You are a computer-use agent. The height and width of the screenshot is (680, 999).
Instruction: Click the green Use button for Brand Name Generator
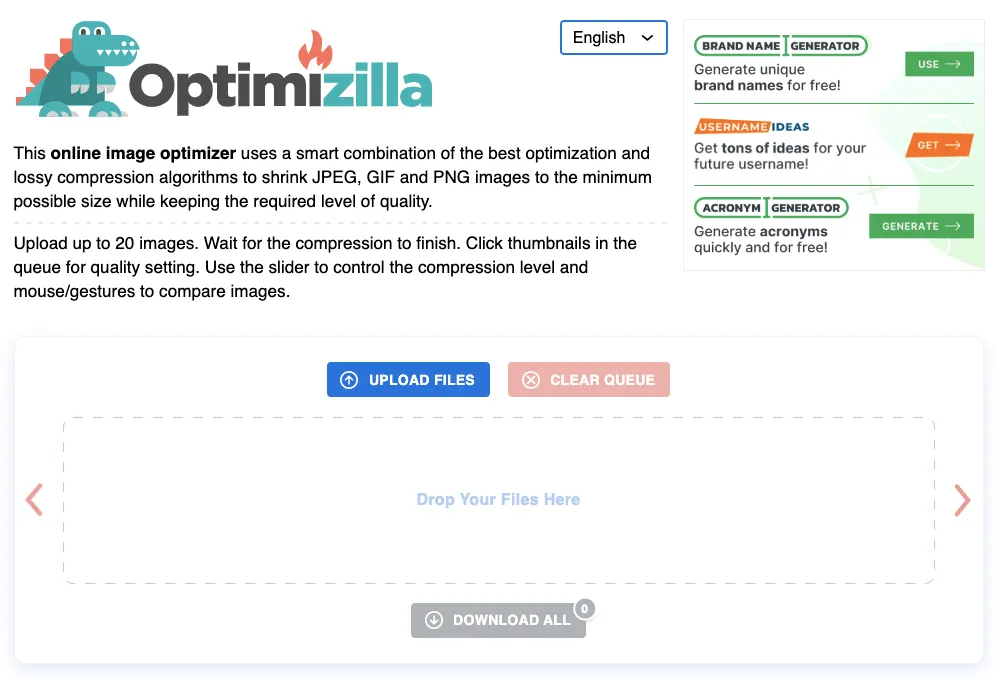(939, 64)
